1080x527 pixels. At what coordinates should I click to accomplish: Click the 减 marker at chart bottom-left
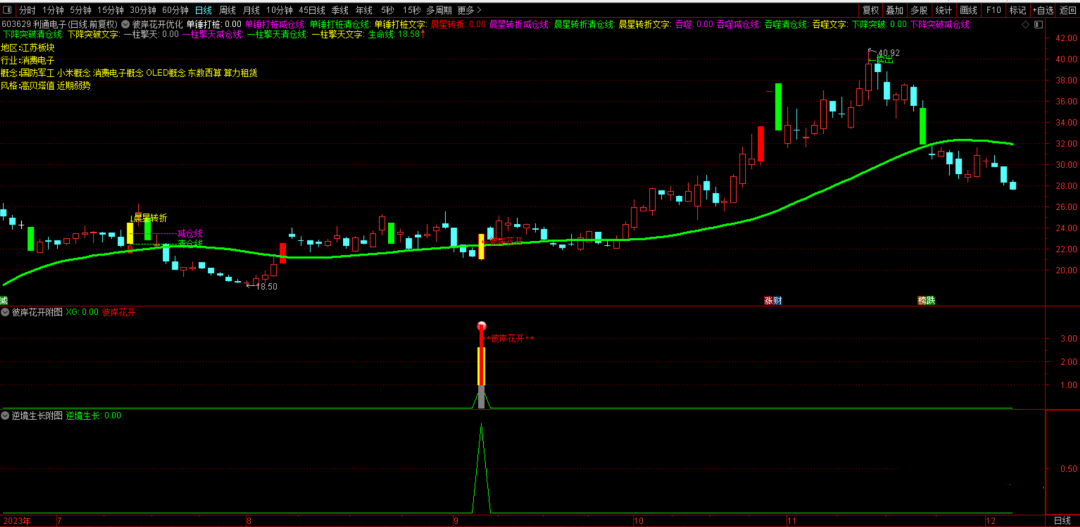pos(4,300)
